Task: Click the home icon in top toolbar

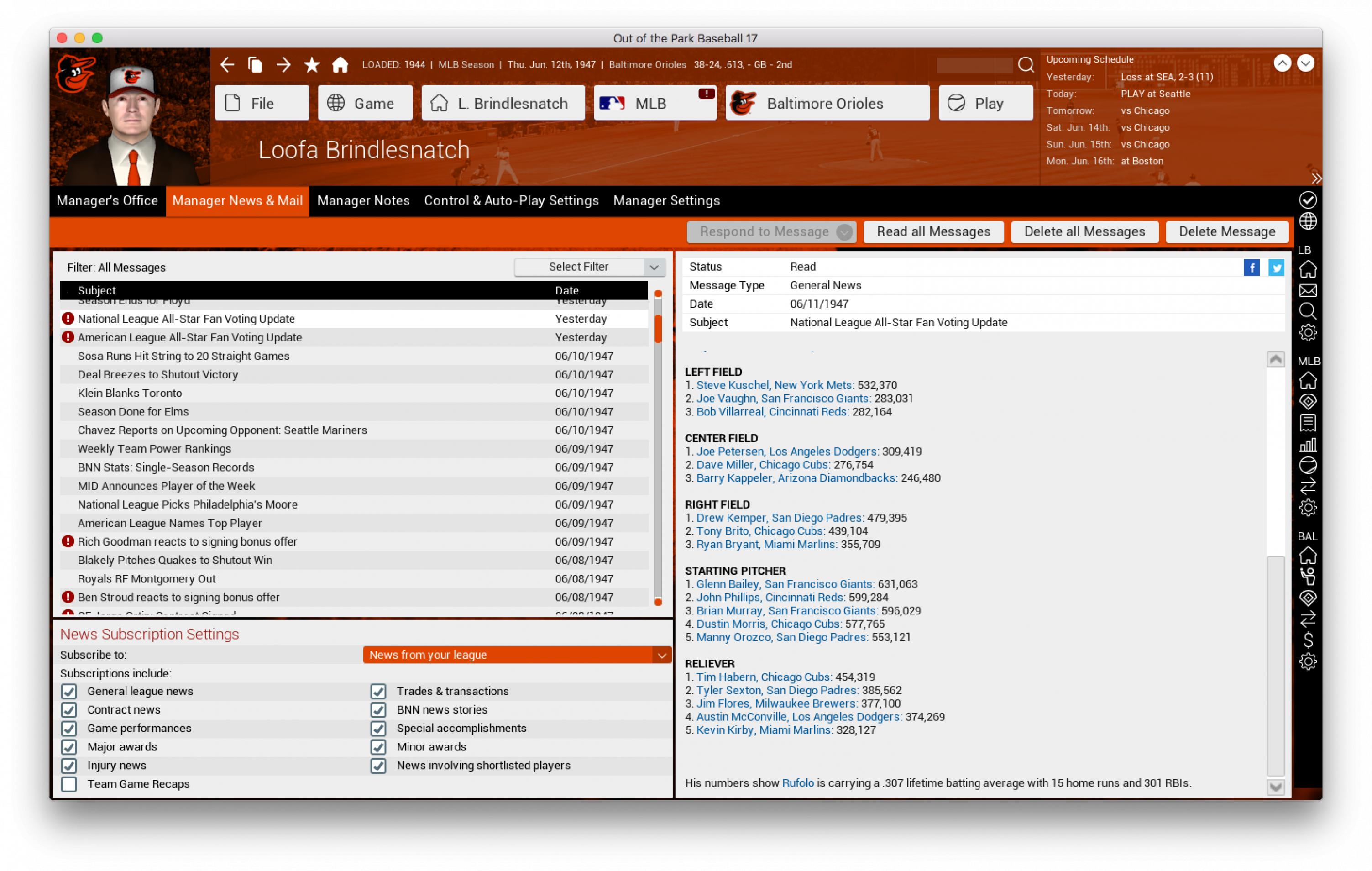Action: coord(340,65)
